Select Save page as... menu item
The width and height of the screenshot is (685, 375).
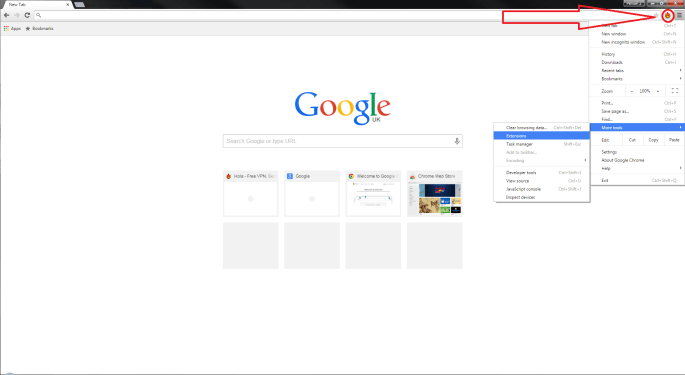[x=637, y=111]
